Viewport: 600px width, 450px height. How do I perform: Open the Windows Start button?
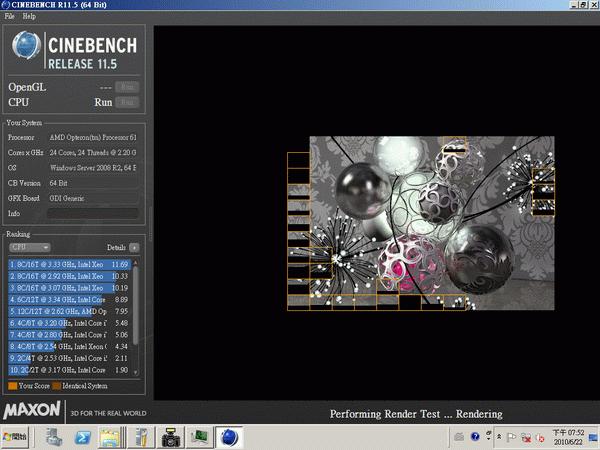tap(15, 437)
